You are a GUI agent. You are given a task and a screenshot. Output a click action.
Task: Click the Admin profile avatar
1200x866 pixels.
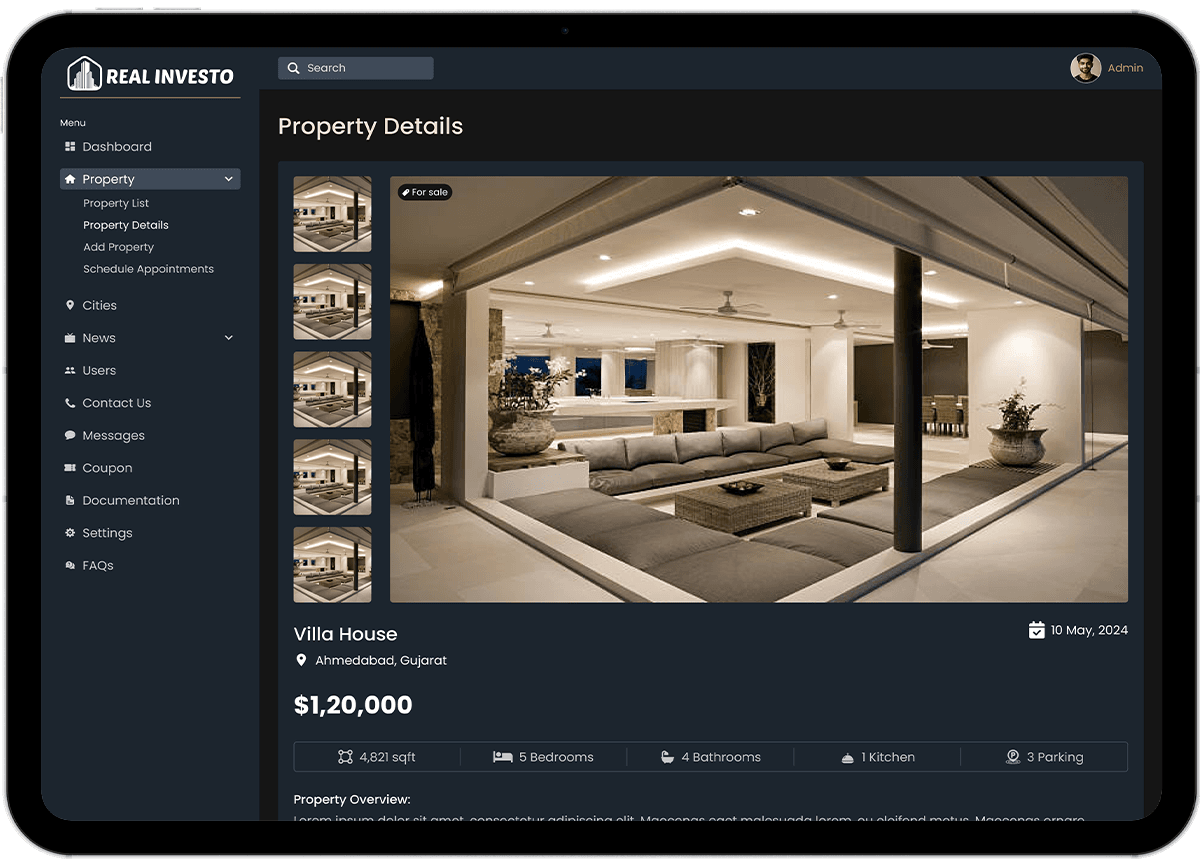(x=1086, y=68)
